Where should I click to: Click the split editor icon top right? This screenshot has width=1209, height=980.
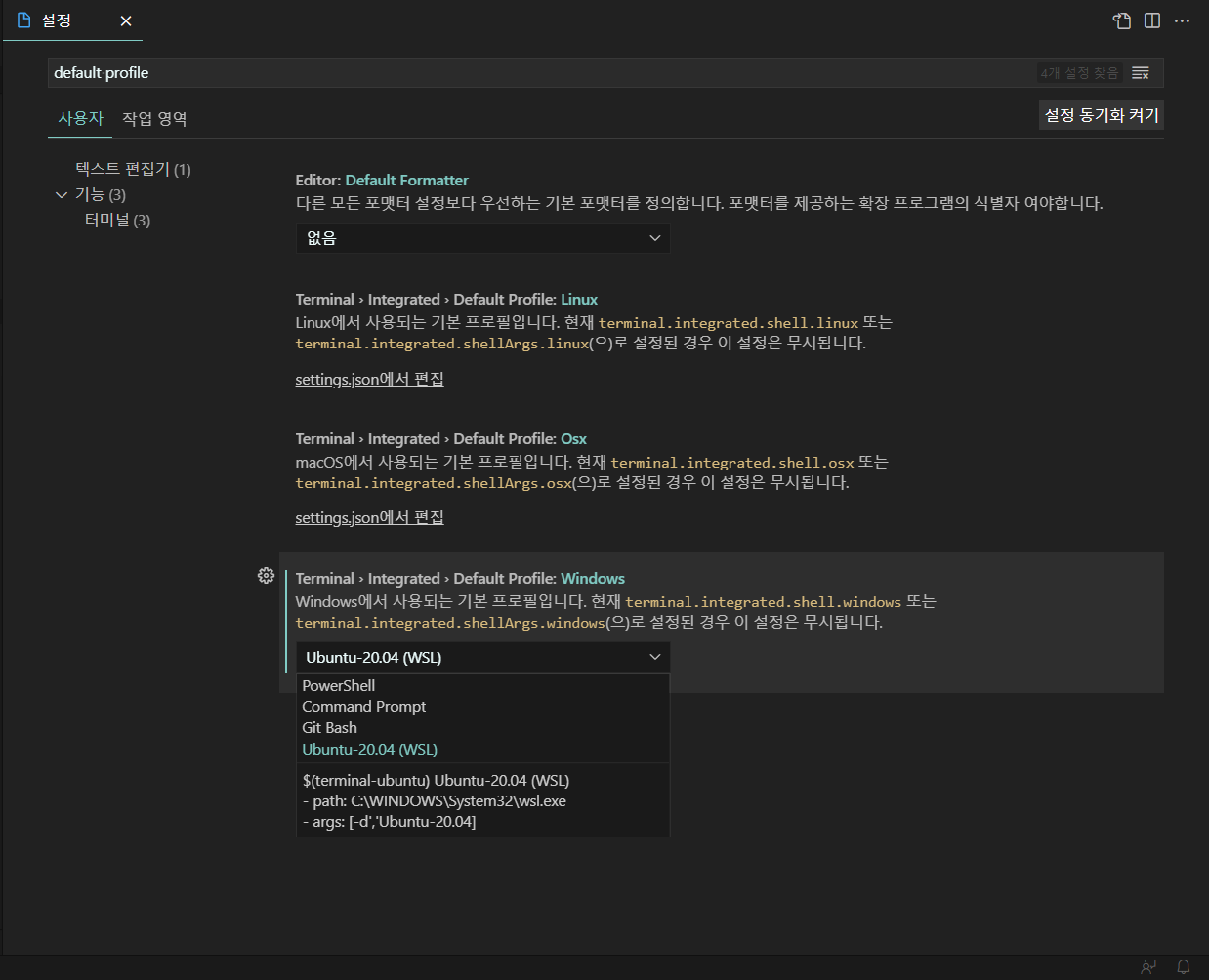tap(1153, 20)
